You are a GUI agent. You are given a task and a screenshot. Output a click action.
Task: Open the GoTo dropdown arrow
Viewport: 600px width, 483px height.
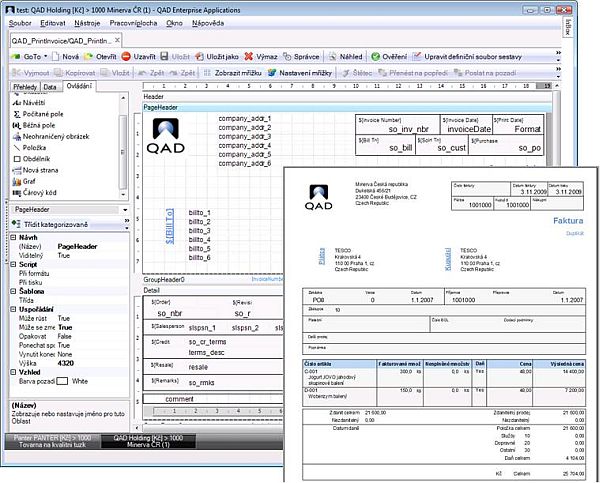click(x=46, y=57)
